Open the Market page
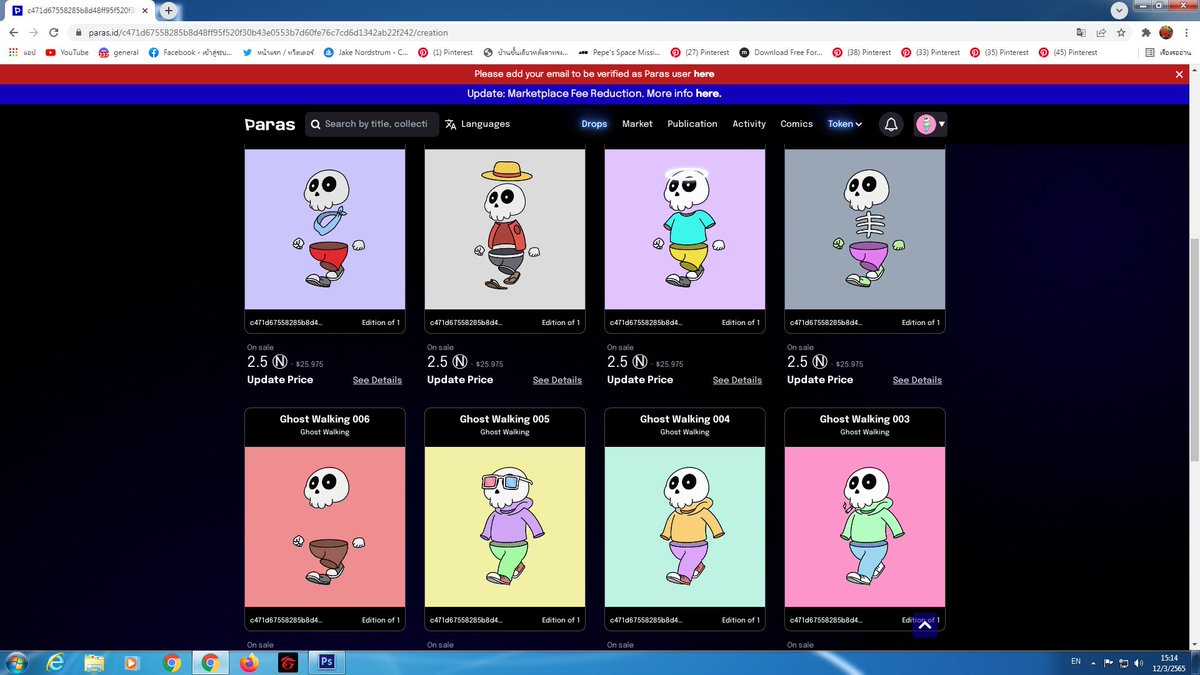 [x=637, y=124]
